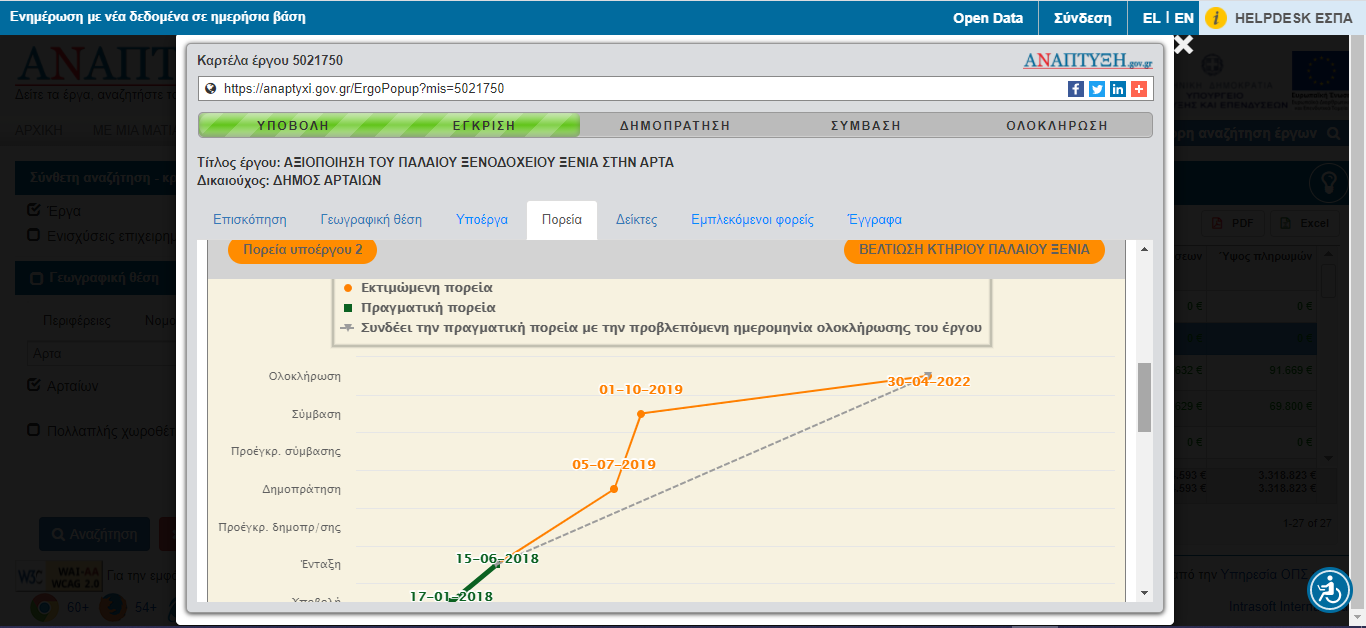Click the globe icon beside project URL
This screenshot has height=628, width=1366.
(x=211, y=89)
